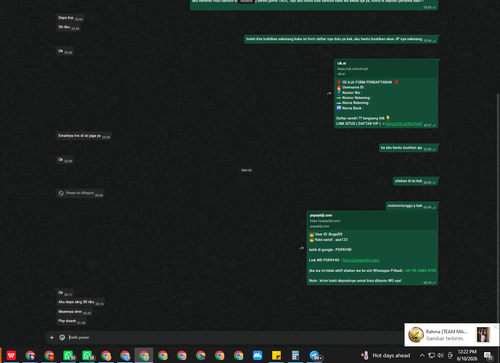Viewport: 500px width, 363px height.
Task: Open the clock showing 12:22 PM
Action: 467,355
